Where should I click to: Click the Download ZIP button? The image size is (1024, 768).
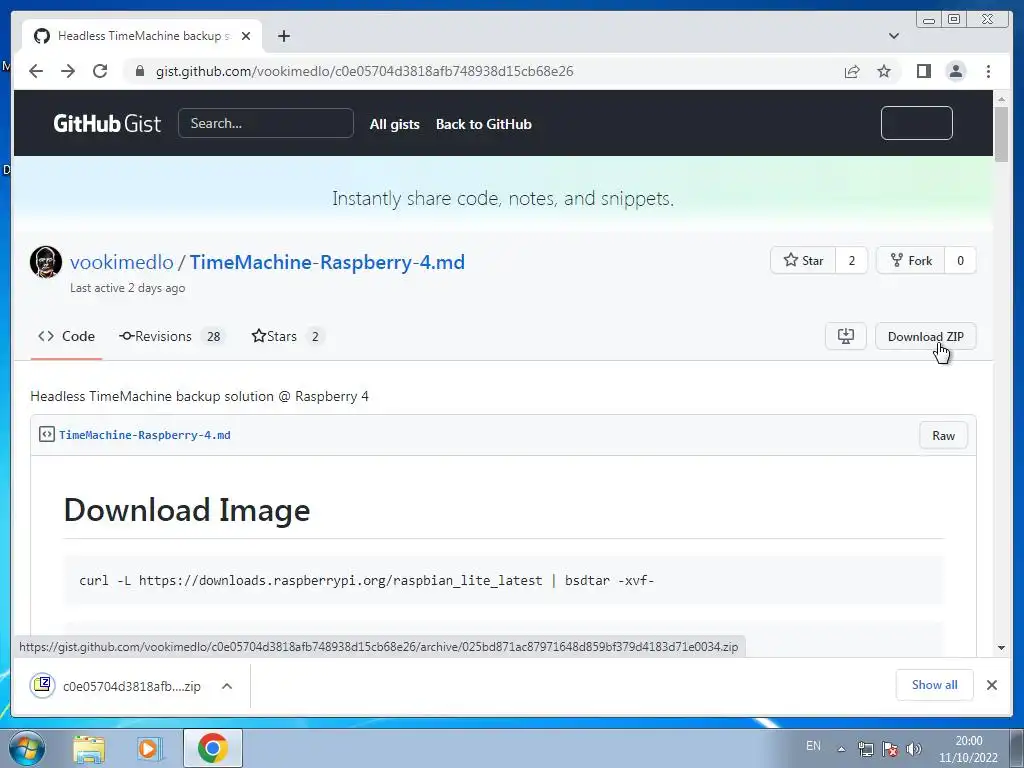[x=925, y=336]
